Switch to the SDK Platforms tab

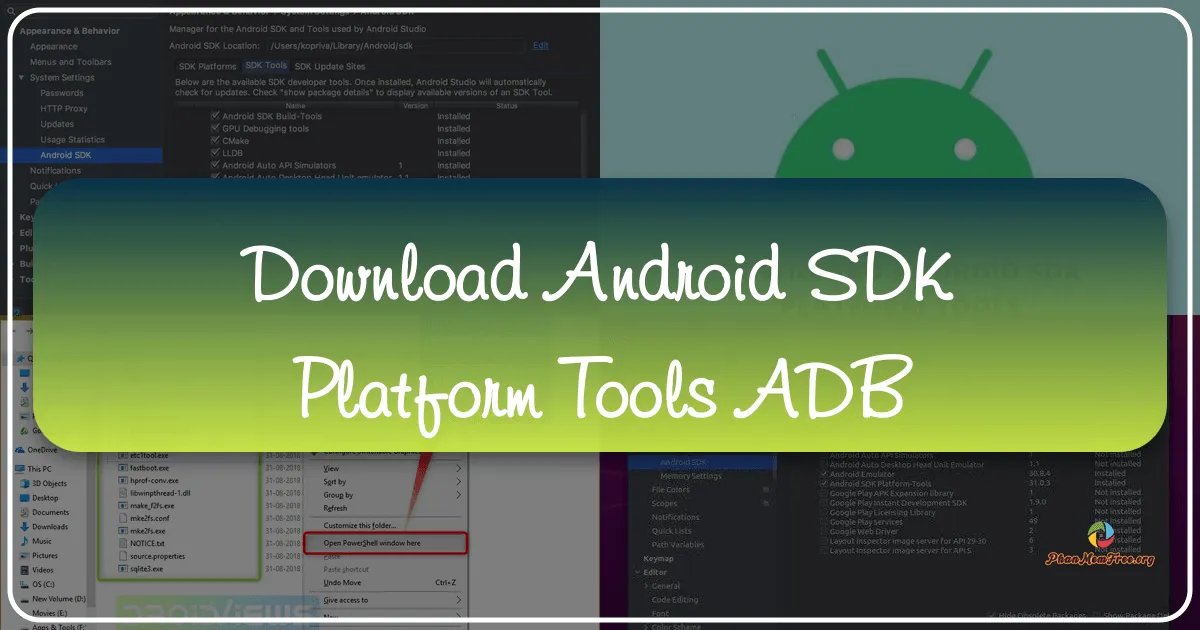(x=210, y=66)
